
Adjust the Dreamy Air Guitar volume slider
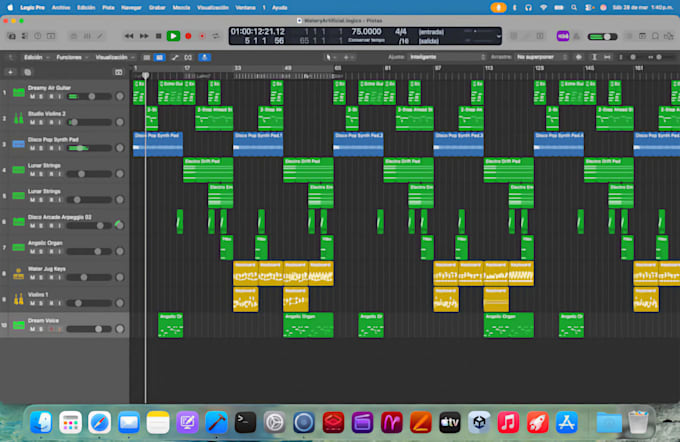[x=89, y=96]
